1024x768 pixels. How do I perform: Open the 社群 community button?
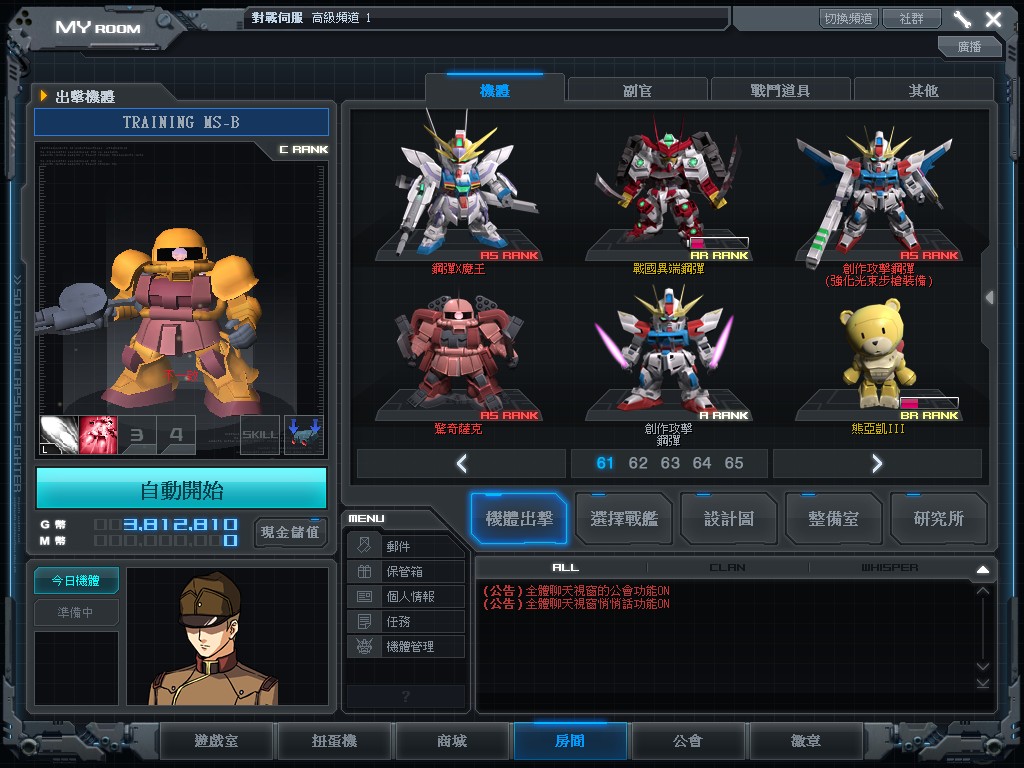pyautogui.click(x=912, y=18)
